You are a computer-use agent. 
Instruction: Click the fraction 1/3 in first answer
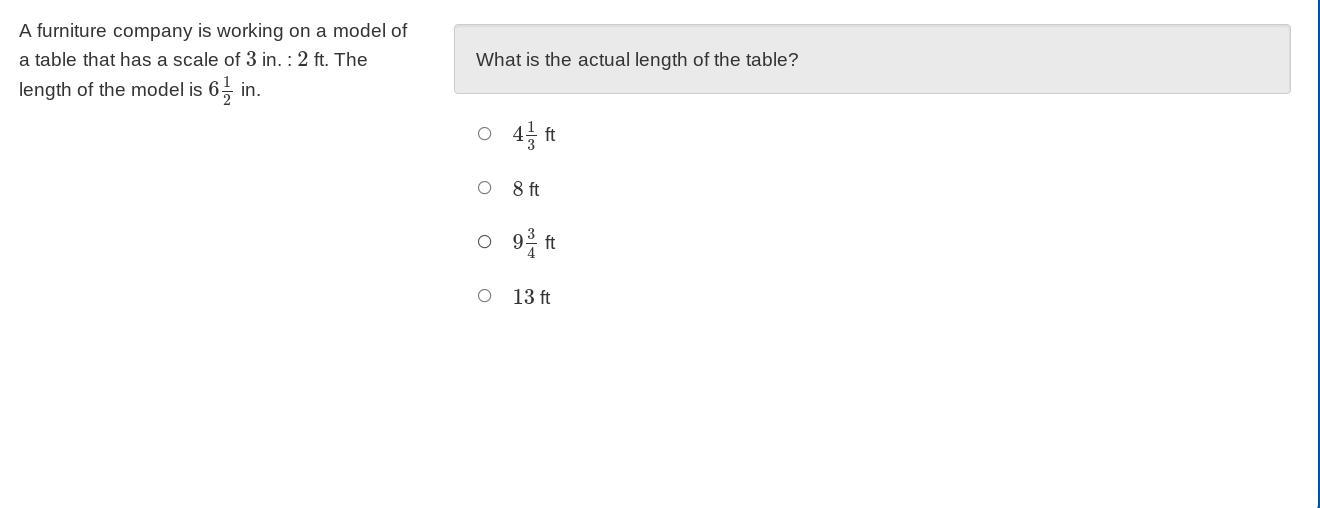[x=531, y=136]
